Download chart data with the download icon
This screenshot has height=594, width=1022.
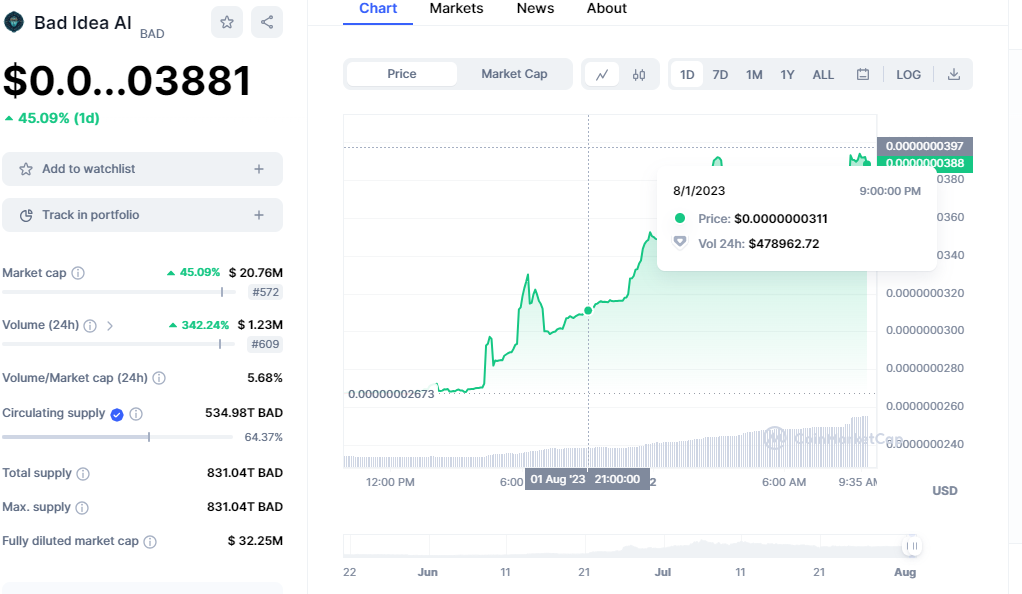954,74
